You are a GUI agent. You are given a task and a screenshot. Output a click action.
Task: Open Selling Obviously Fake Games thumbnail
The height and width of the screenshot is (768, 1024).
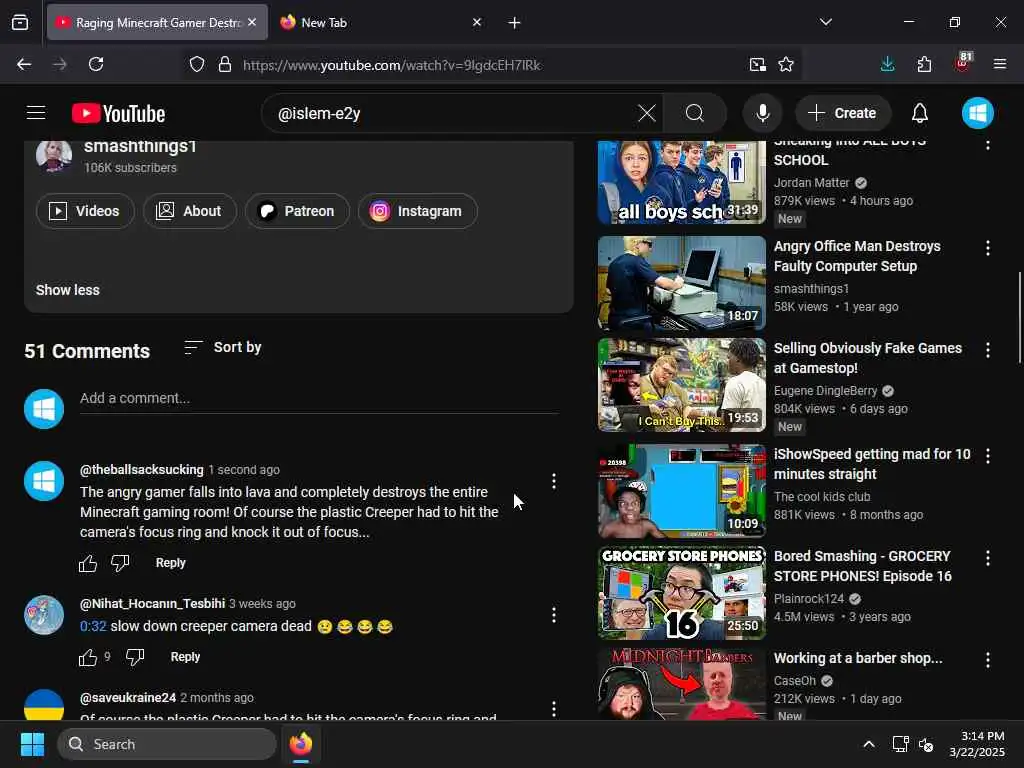(x=682, y=385)
